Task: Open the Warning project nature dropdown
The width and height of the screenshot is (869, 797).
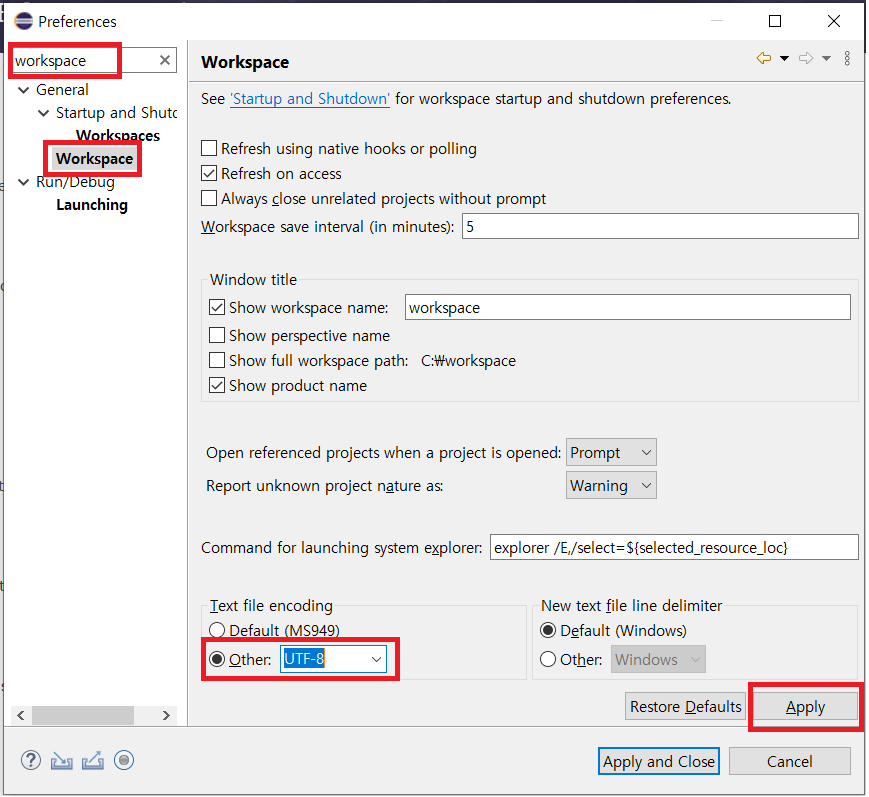Action: tap(611, 486)
